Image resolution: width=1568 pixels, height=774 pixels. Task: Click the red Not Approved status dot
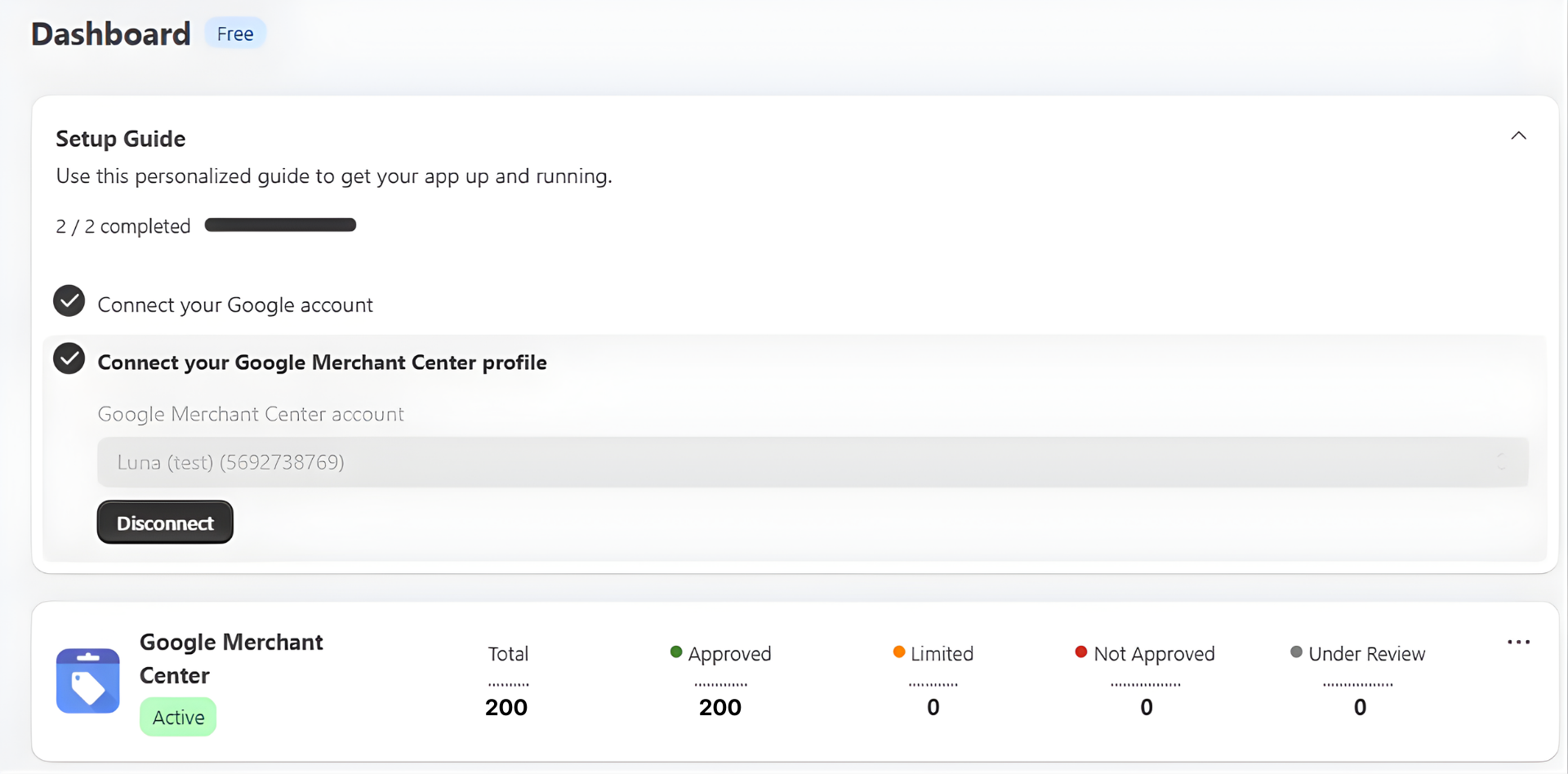coord(1081,652)
